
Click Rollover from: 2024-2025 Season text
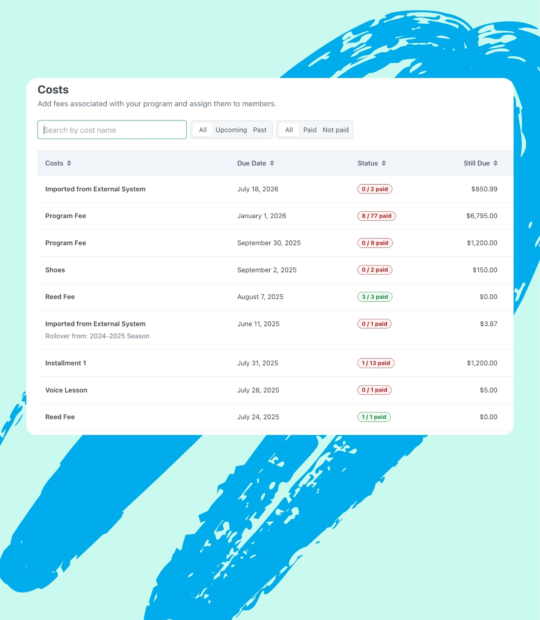[x=97, y=336]
